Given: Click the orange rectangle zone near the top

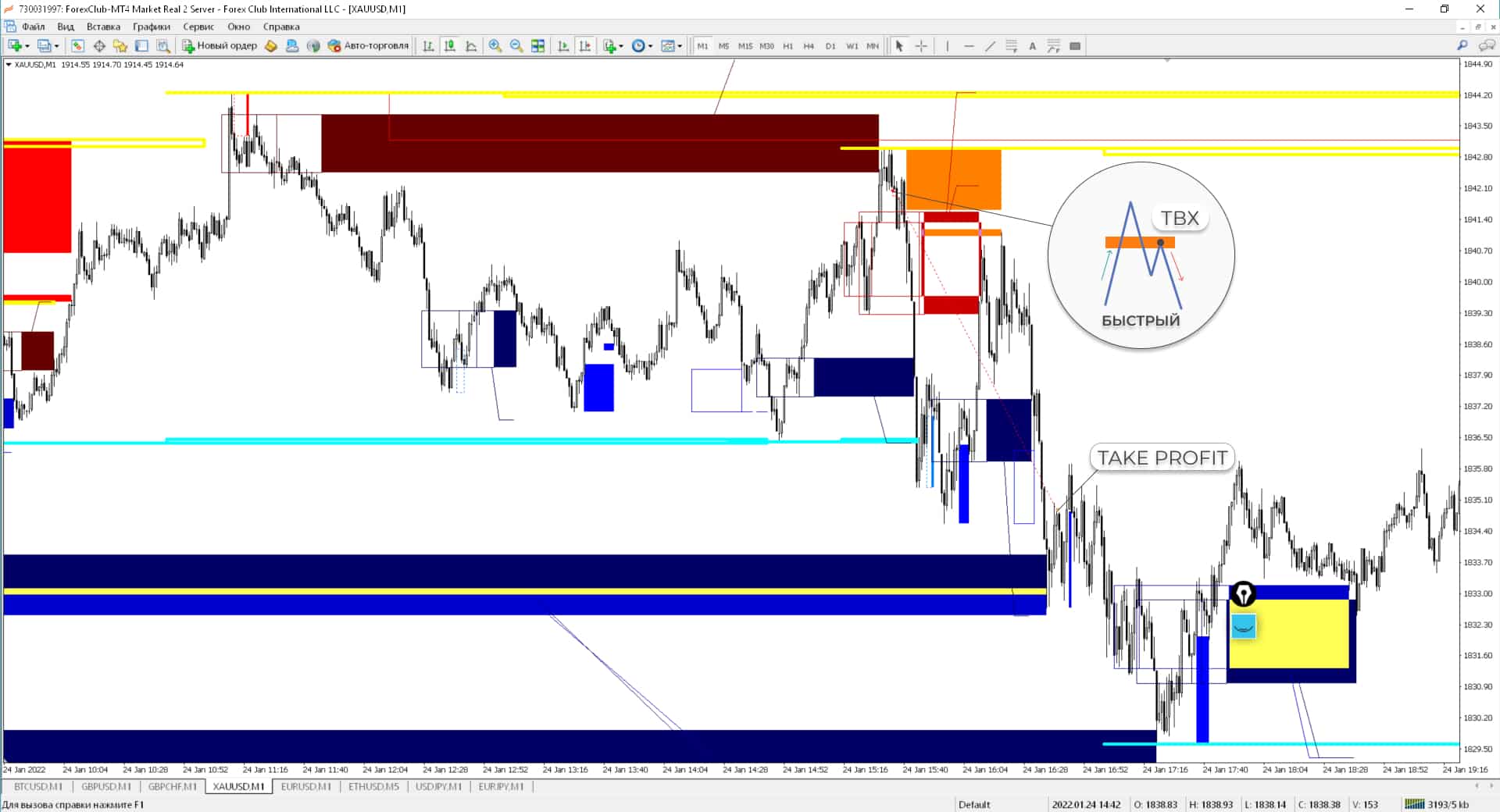Looking at the screenshot, I should click(953, 178).
